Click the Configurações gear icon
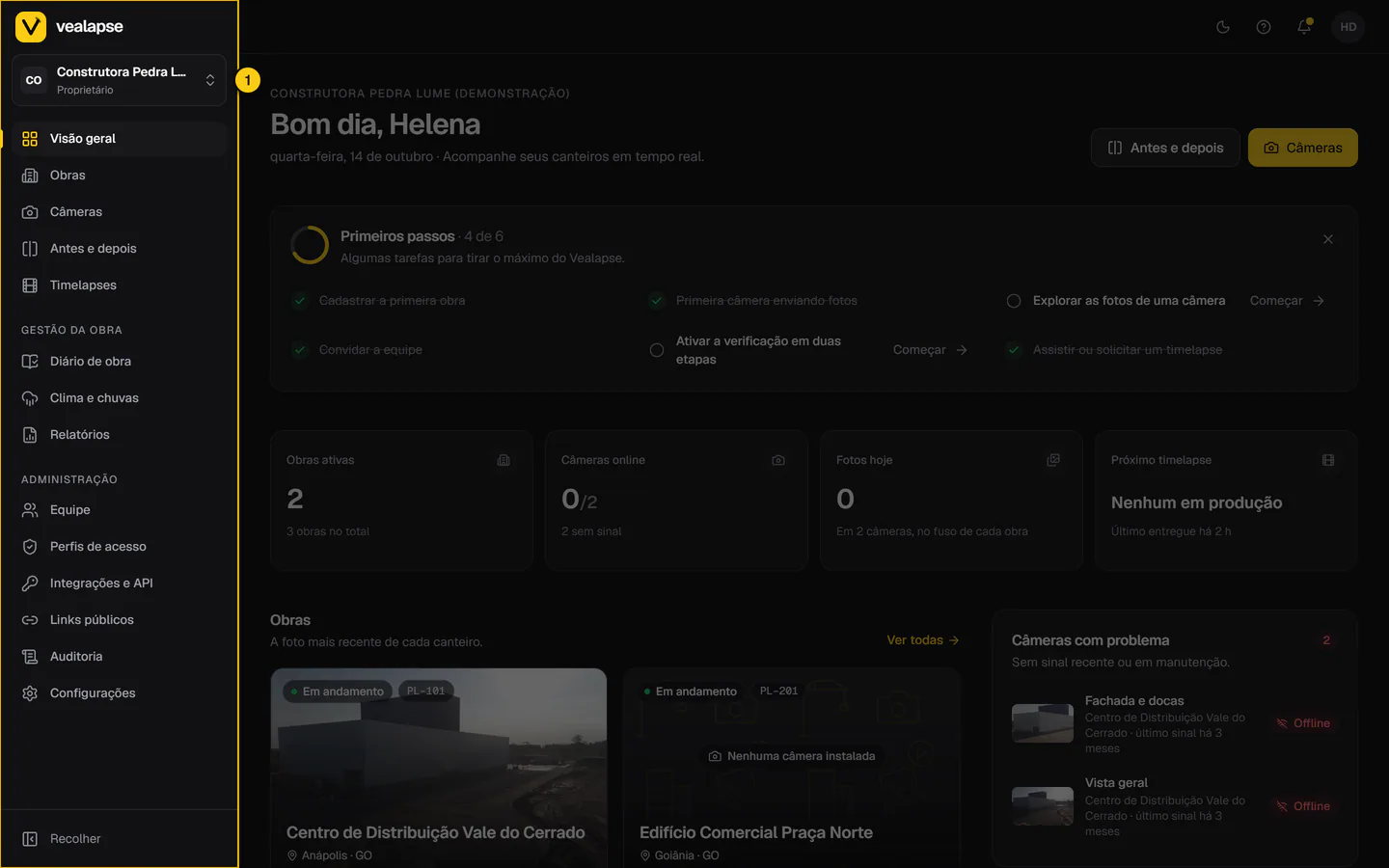This screenshot has height=868, width=1389. [30, 693]
